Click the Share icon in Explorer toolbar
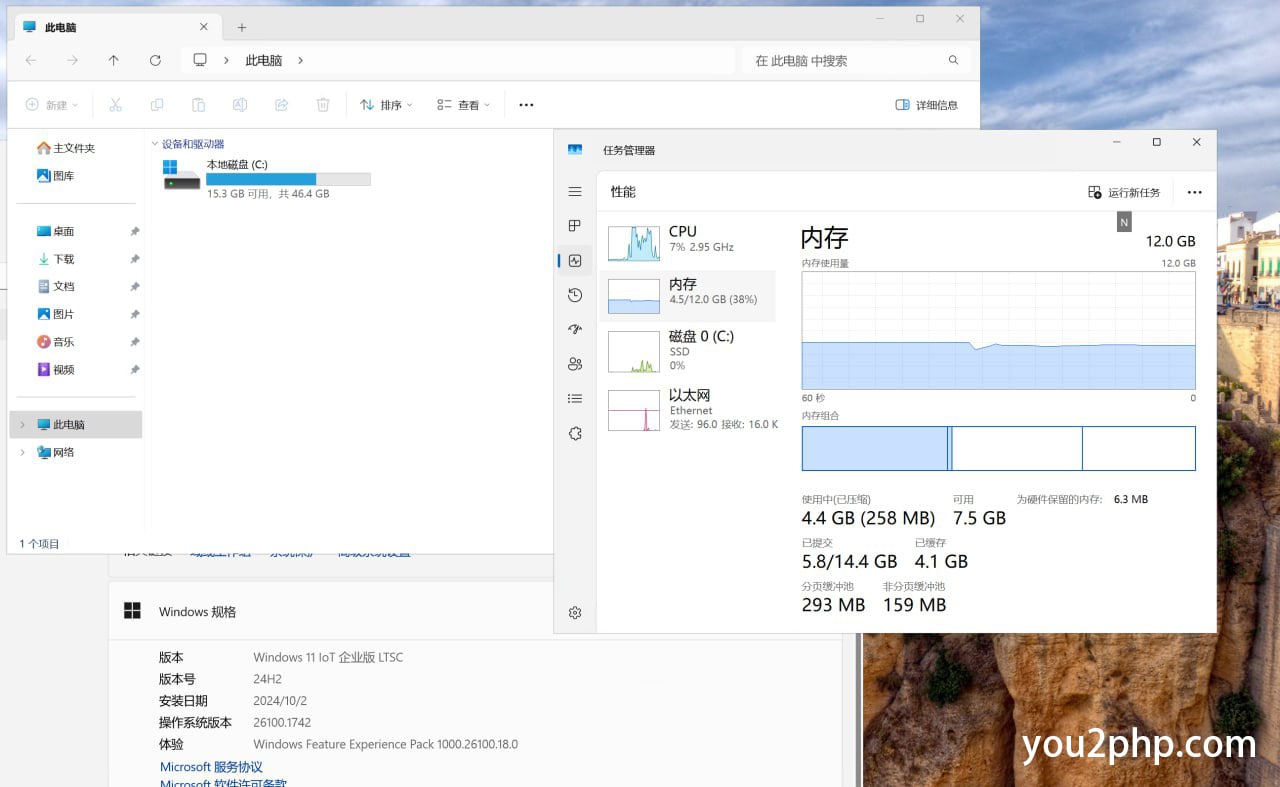Viewport: 1280px width, 787px height. (281, 105)
